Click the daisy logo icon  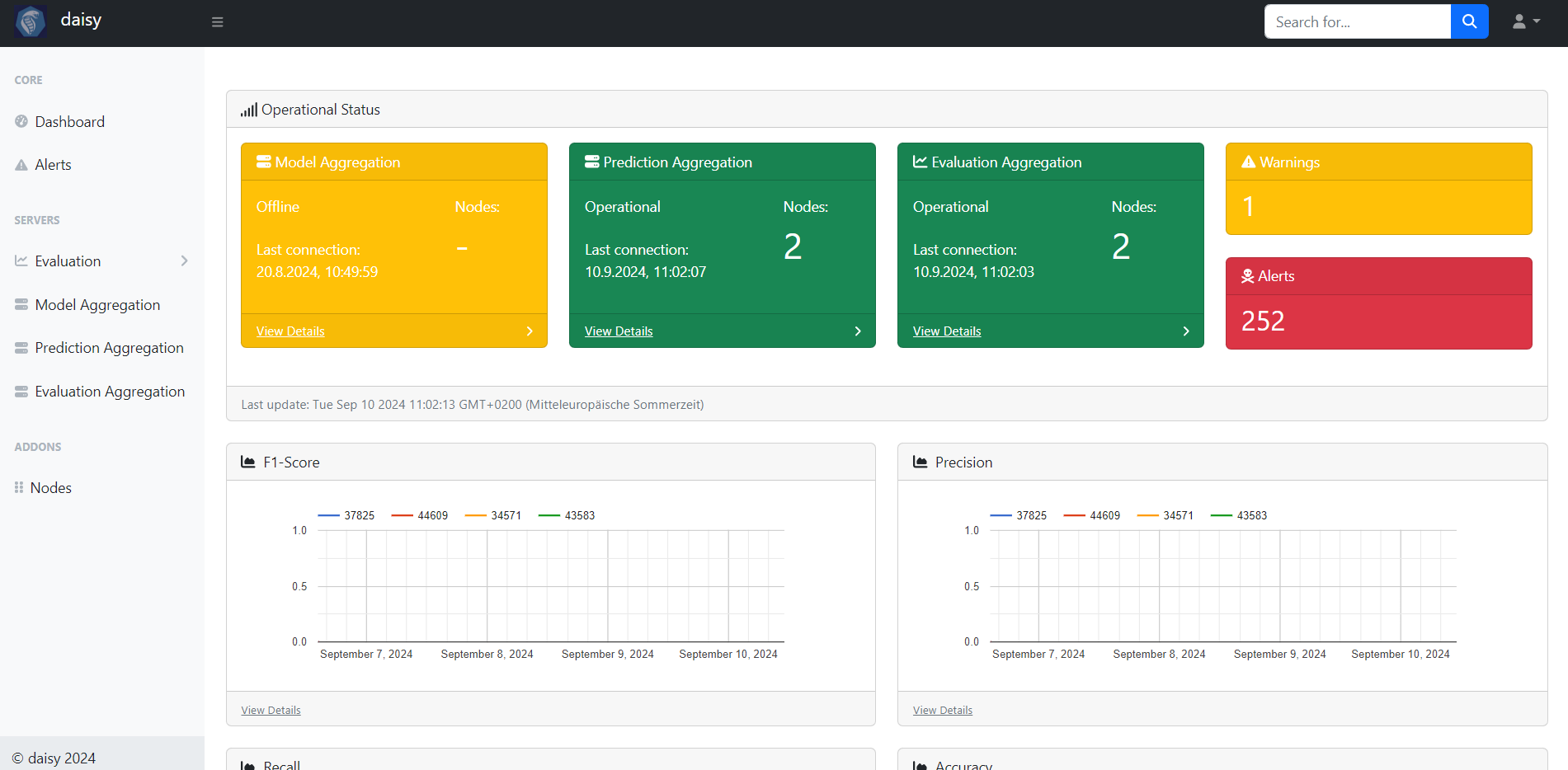coord(31,21)
